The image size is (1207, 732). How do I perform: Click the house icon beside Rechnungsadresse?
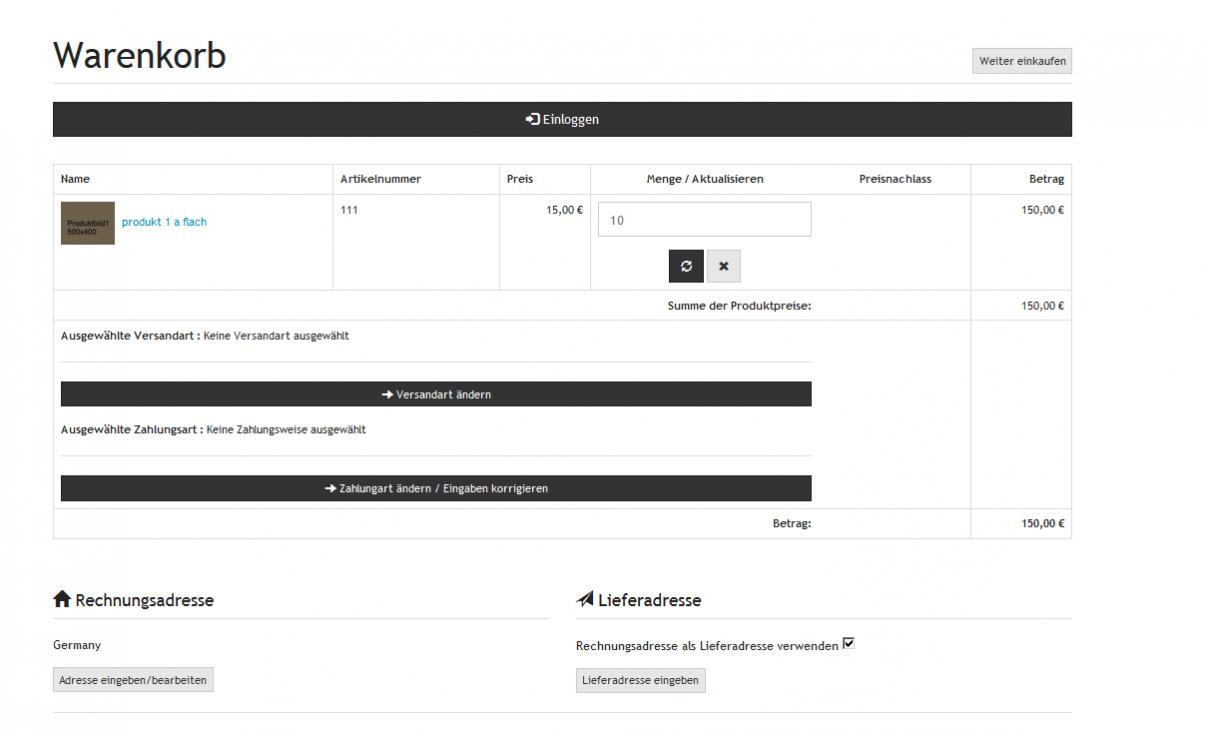62,600
